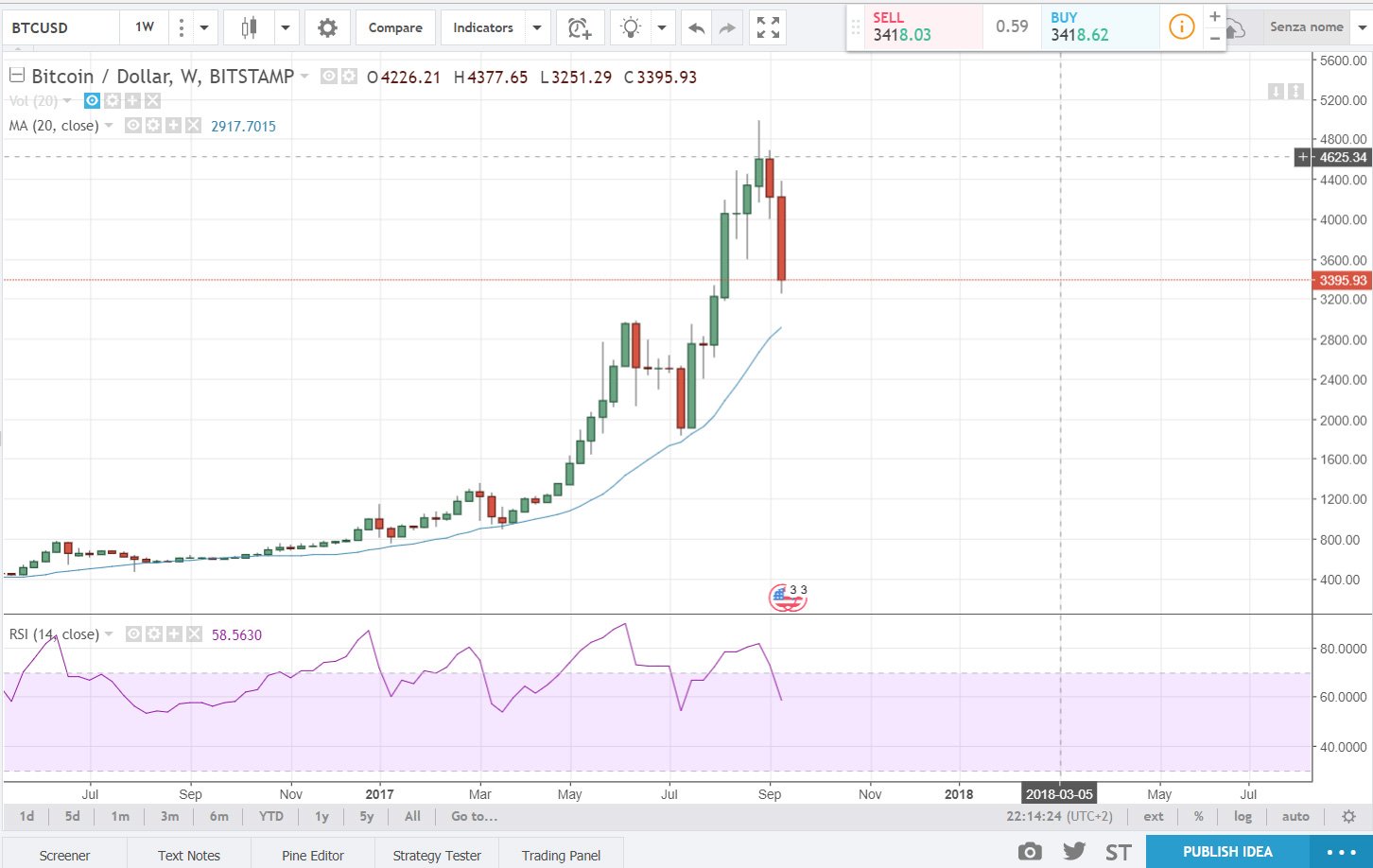Open the Text Notes tab
This screenshot has width=1373, height=868.
pos(189,855)
